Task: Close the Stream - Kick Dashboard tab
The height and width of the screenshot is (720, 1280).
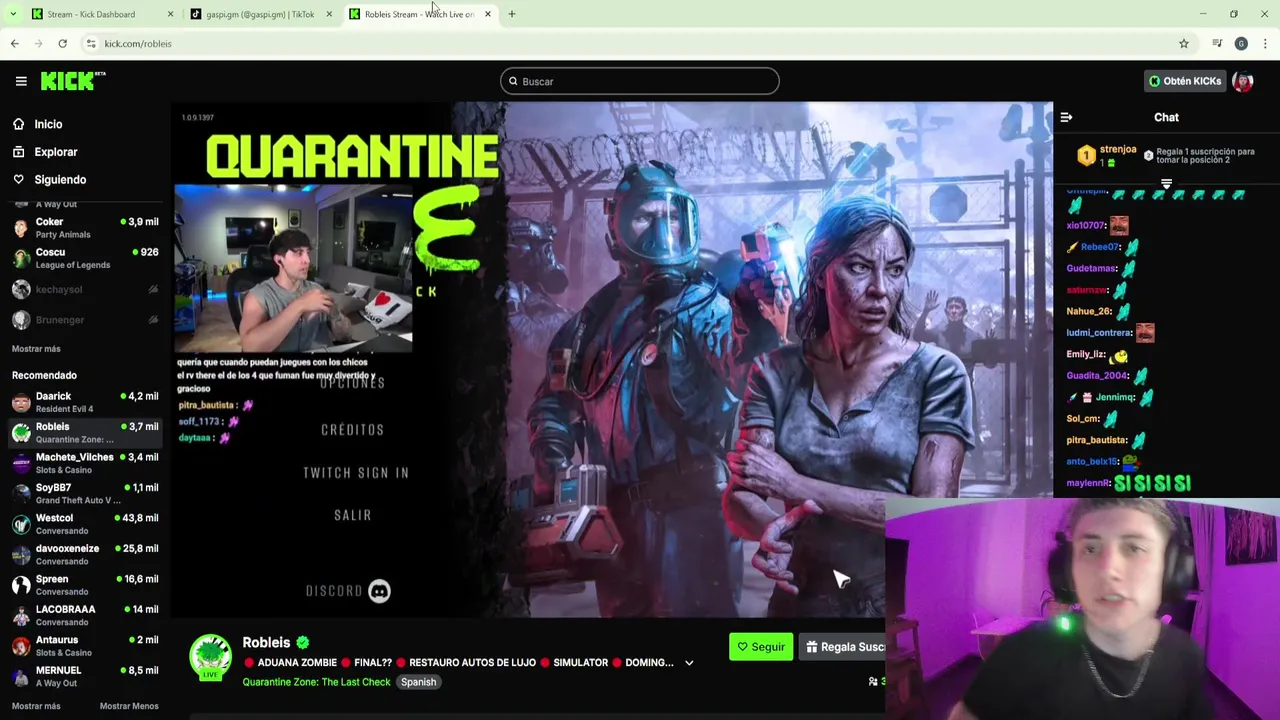Action: (170, 14)
